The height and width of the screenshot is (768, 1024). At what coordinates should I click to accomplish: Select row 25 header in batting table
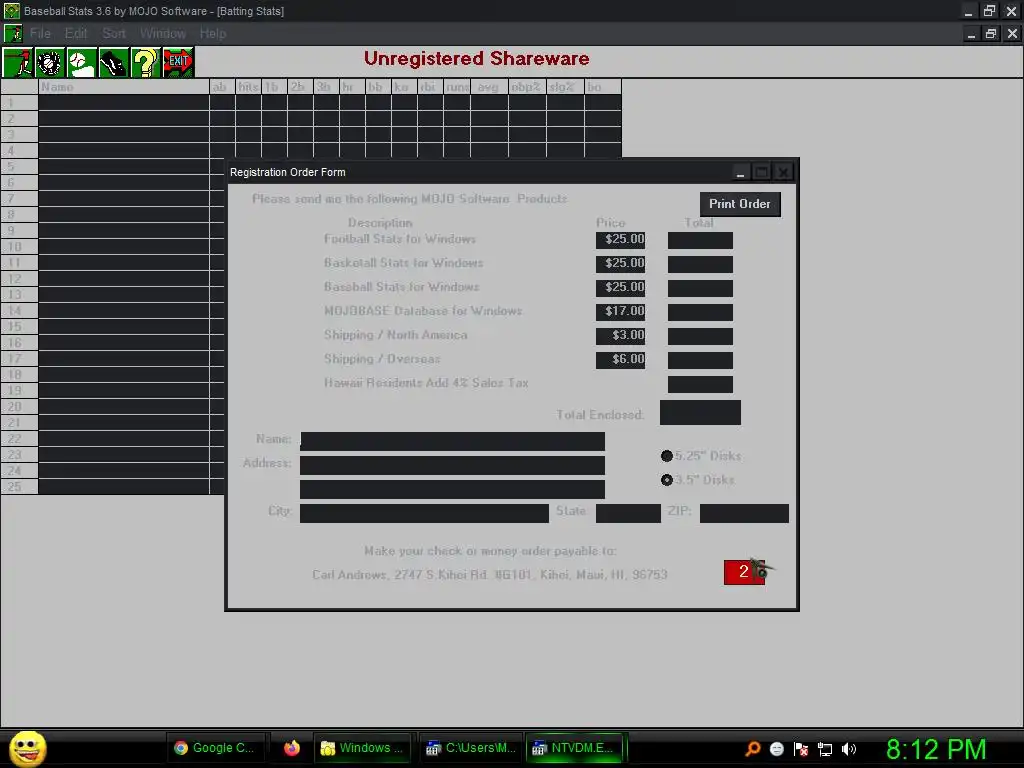pos(20,487)
